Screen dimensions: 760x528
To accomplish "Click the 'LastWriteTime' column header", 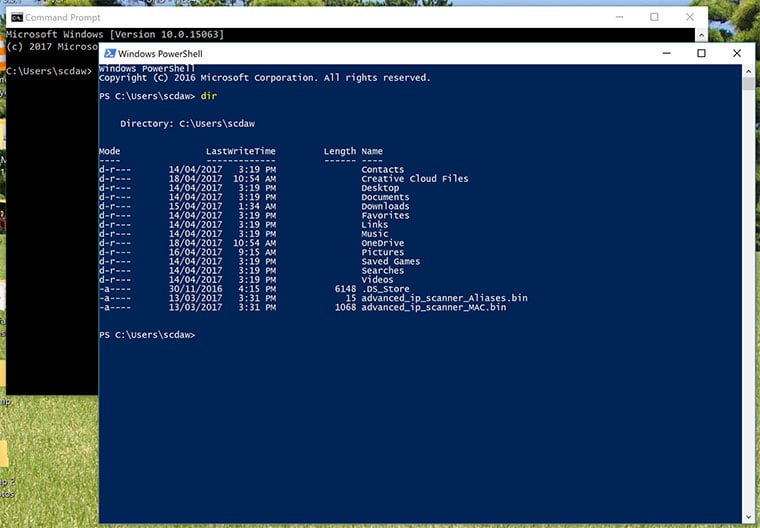I will (241, 151).
